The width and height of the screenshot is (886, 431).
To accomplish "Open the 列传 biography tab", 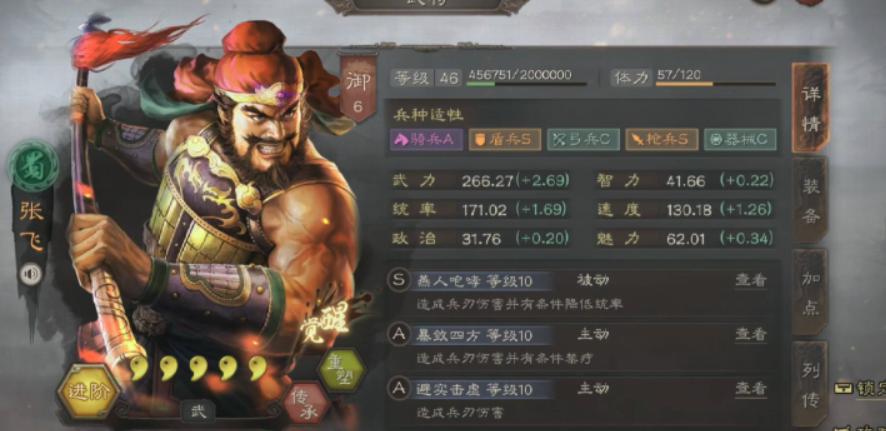I will pyautogui.click(x=810, y=383).
